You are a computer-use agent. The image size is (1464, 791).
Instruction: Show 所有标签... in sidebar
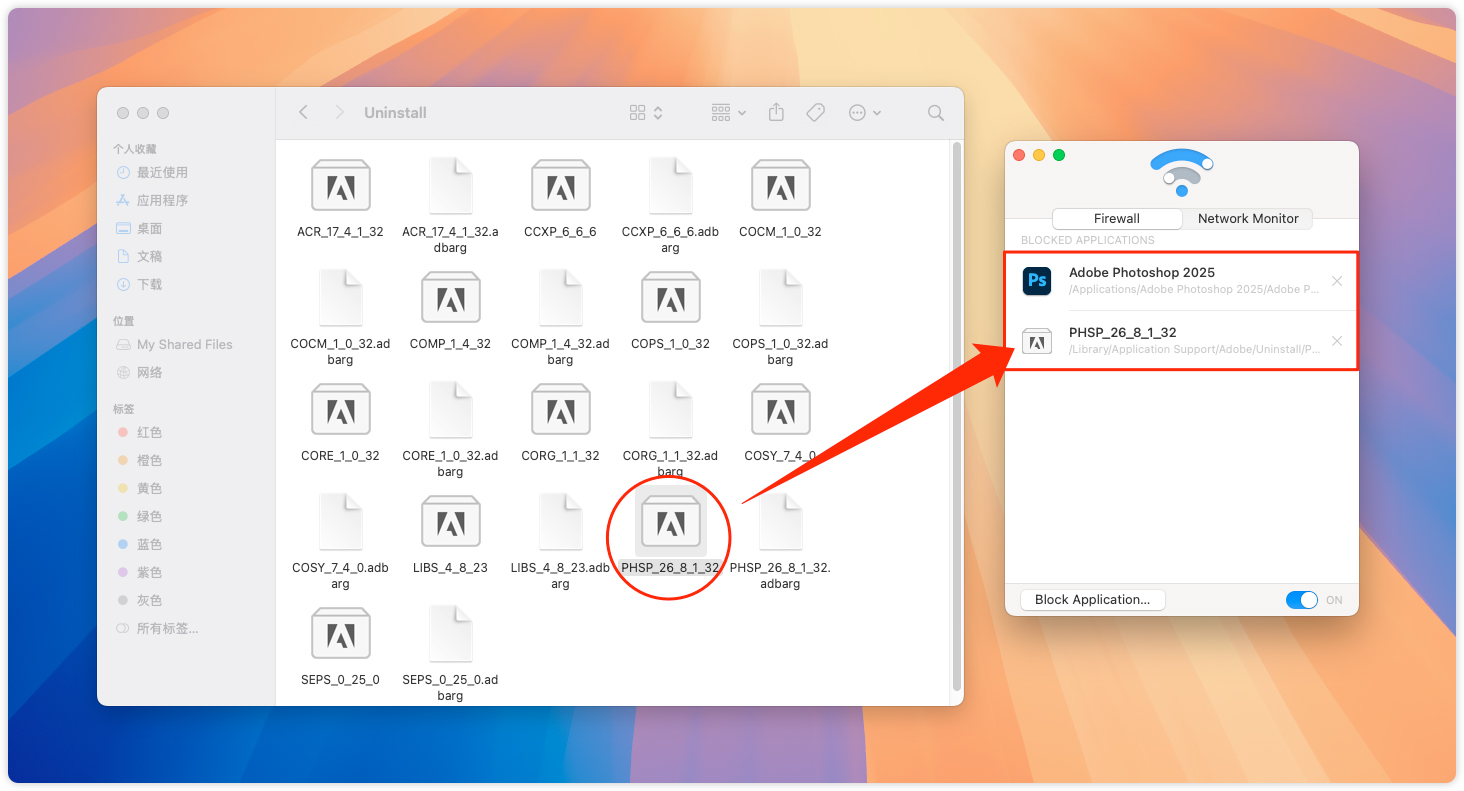157,628
